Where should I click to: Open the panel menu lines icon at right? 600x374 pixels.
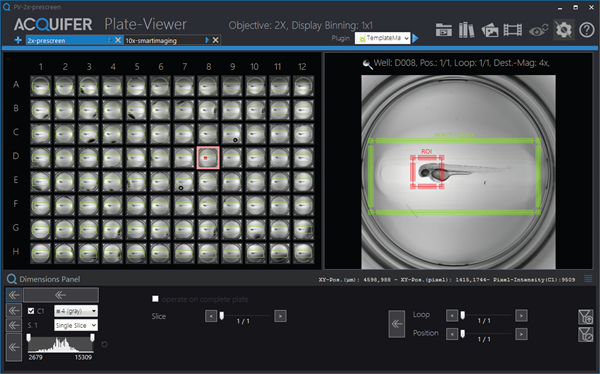coord(588,279)
